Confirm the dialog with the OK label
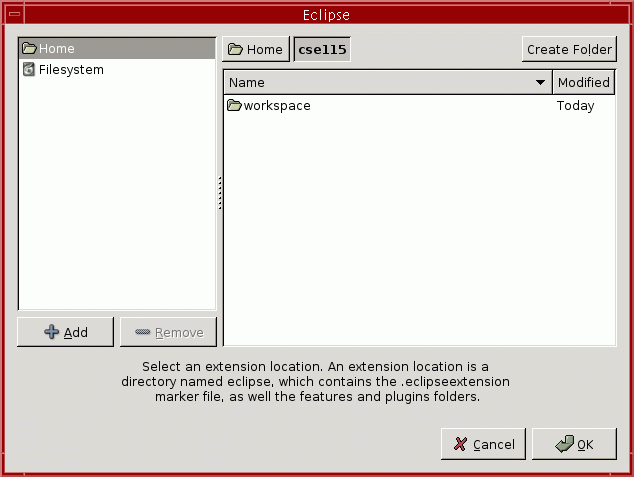The height and width of the screenshot is (477, 634). coord(585,445)
